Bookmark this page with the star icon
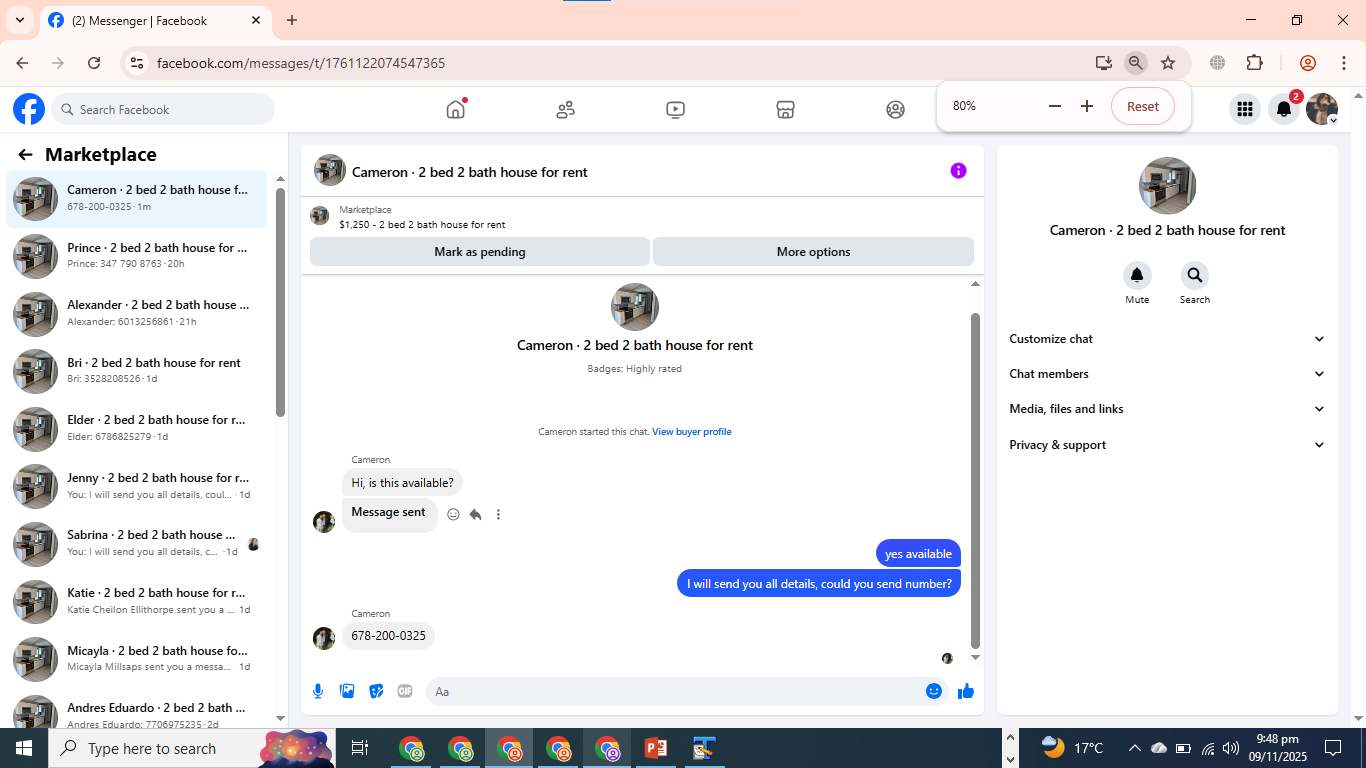Screen dimensions: 1366x768 coord(1168,63)
